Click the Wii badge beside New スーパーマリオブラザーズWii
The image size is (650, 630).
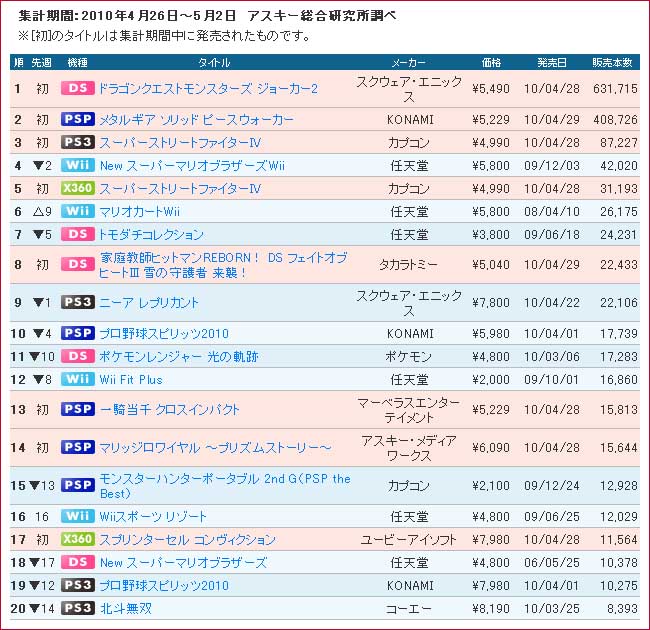[x=78, y=165]
